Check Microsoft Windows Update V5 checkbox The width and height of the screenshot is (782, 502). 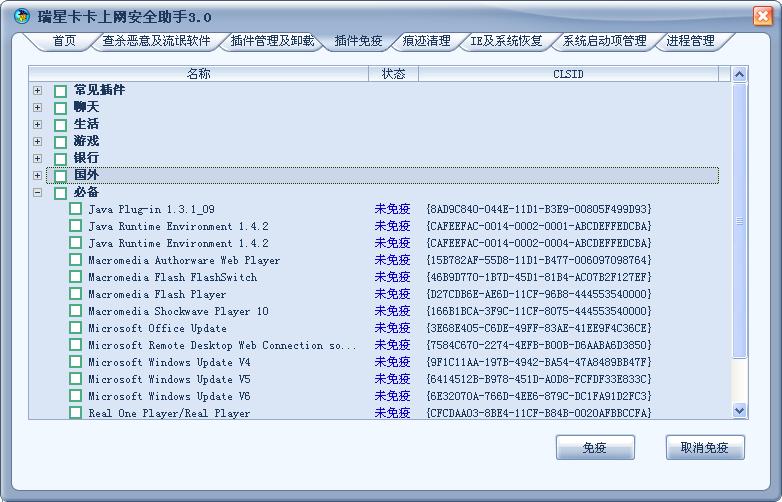click(75, 378)
